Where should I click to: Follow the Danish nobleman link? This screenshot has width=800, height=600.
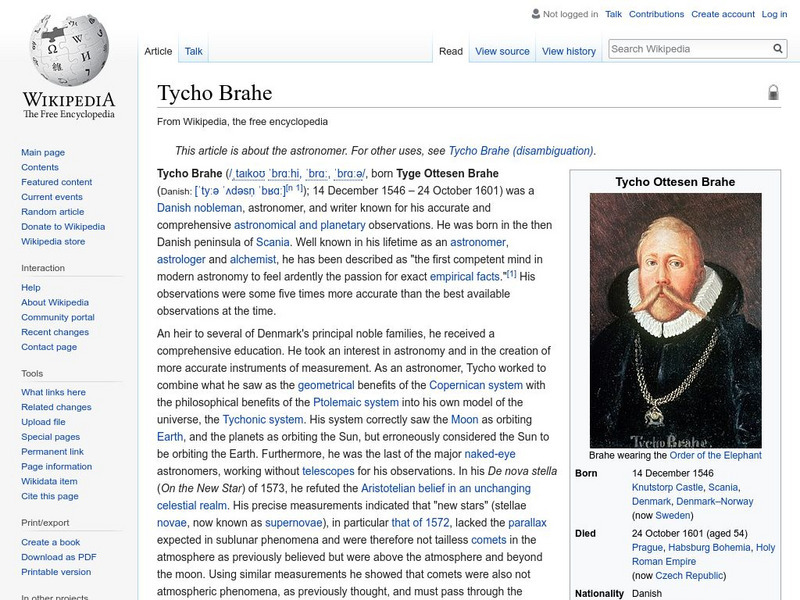point(199,208)
